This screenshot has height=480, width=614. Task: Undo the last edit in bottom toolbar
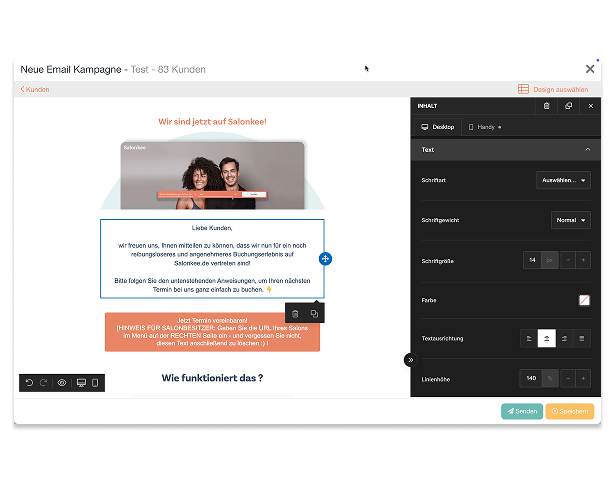(x=29, y=383)
